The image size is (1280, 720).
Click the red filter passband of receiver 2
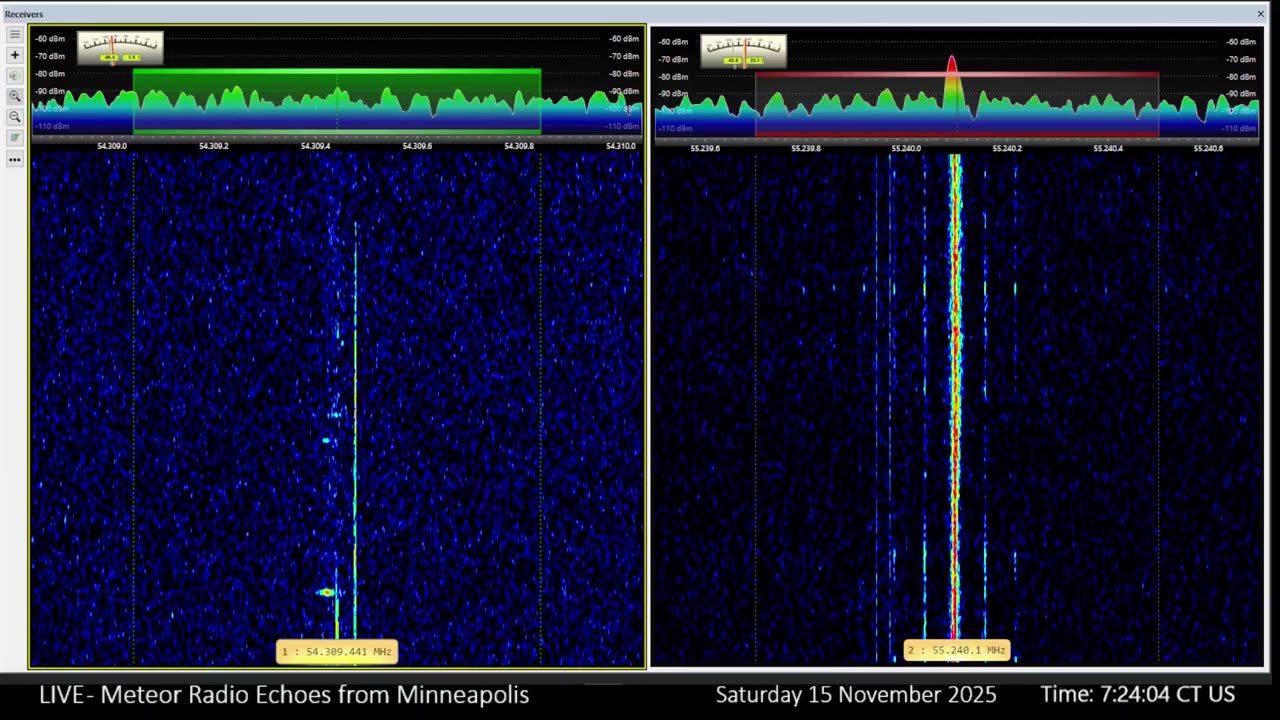957,104
